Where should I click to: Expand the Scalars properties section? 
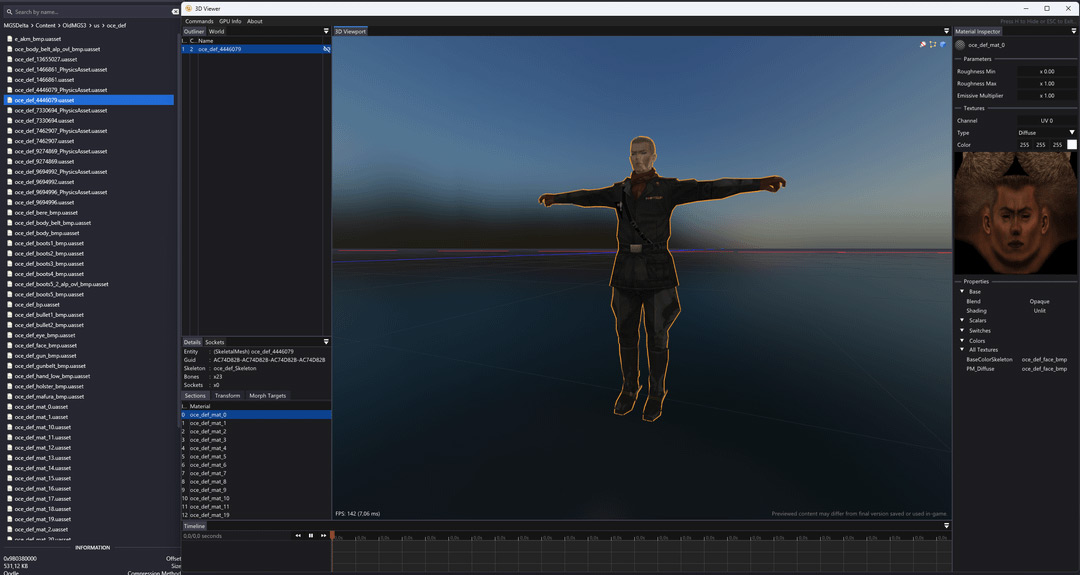[962, 320]
